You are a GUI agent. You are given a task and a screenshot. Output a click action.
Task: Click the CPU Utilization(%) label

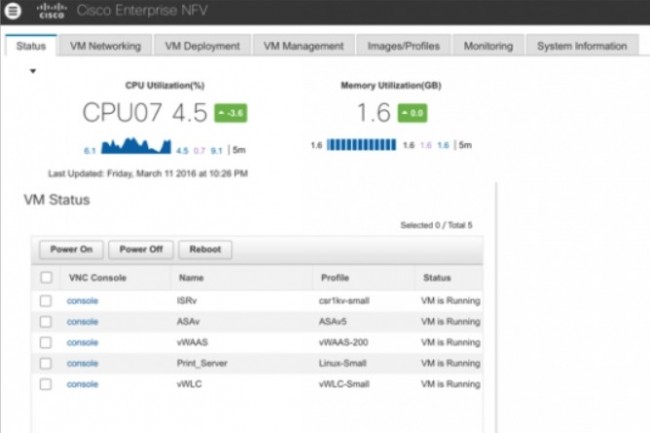(x=165, y=85)
